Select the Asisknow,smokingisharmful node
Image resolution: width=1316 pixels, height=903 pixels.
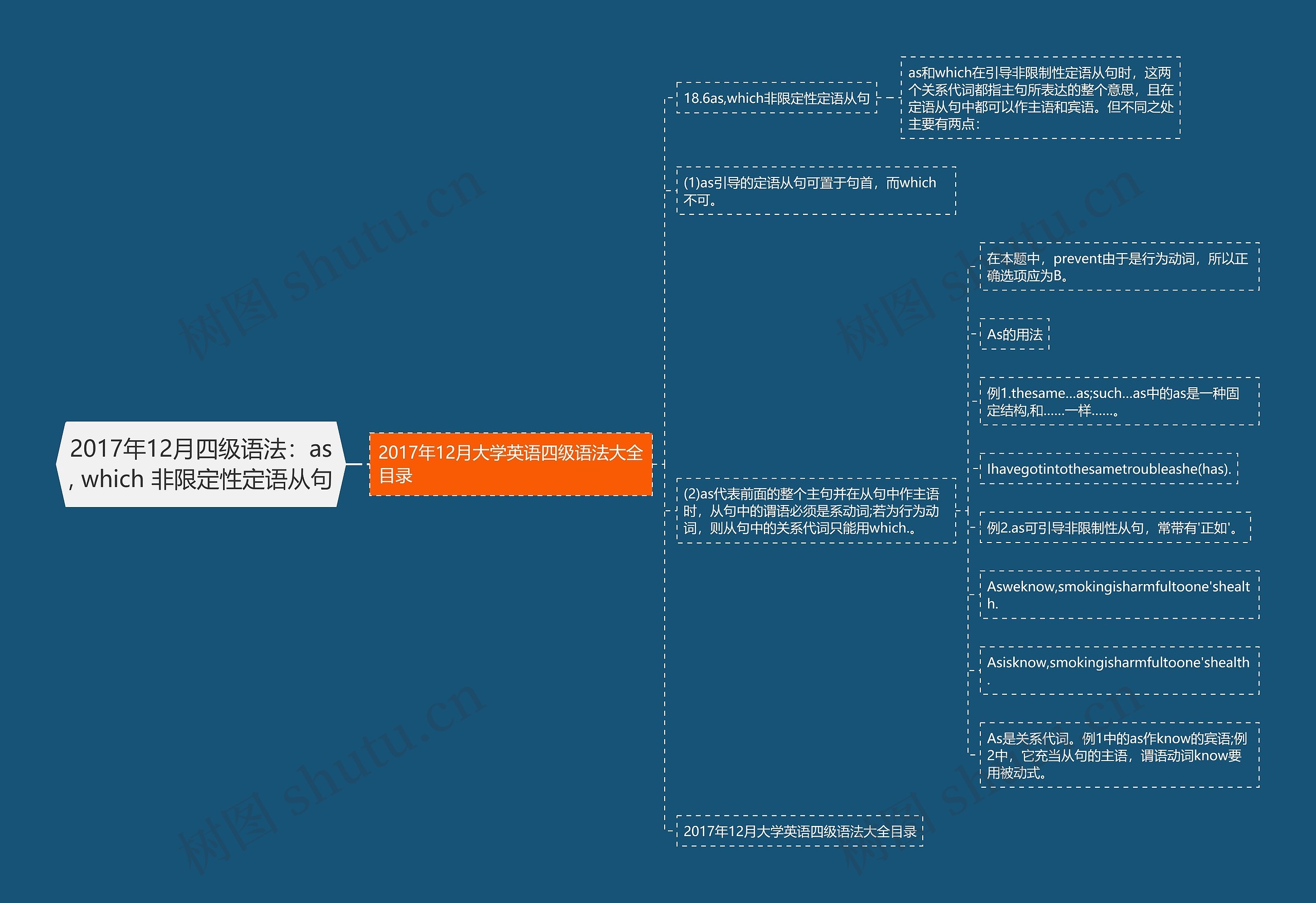coord(1119,671)
